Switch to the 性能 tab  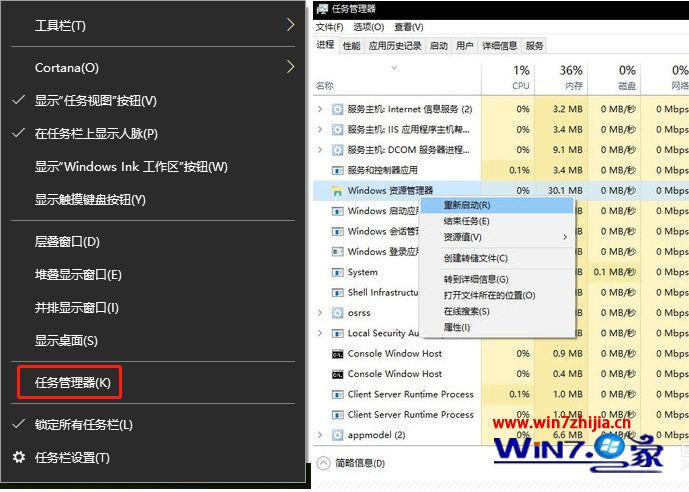[352, 46]
